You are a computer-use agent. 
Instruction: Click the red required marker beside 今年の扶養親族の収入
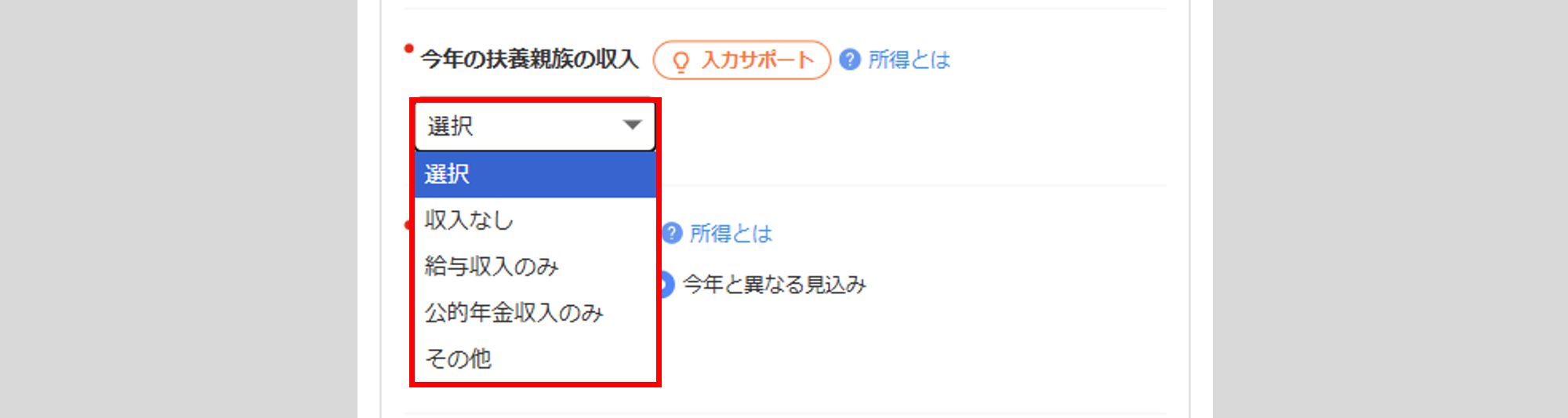pyautogui.click(x=408, y=49)
